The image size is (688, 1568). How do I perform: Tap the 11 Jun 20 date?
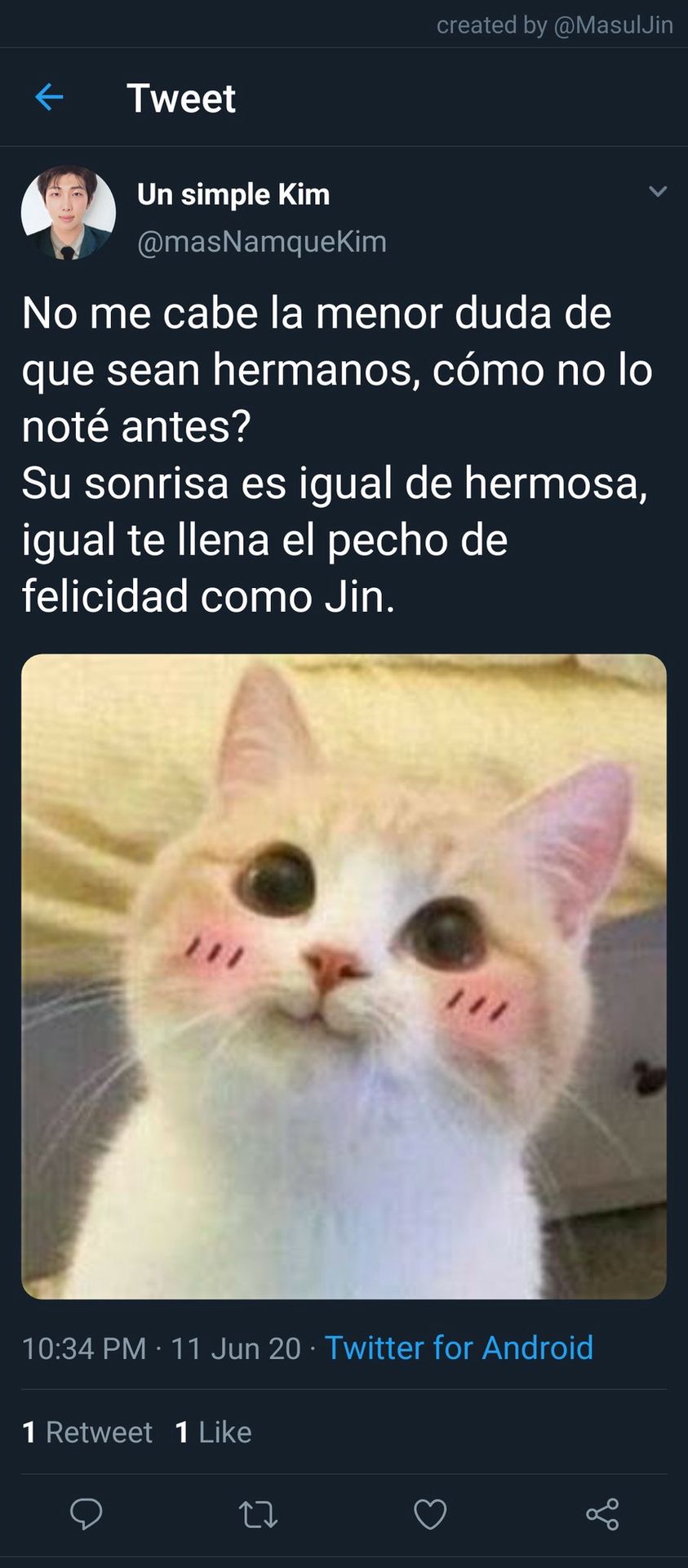pos(236,1347)
